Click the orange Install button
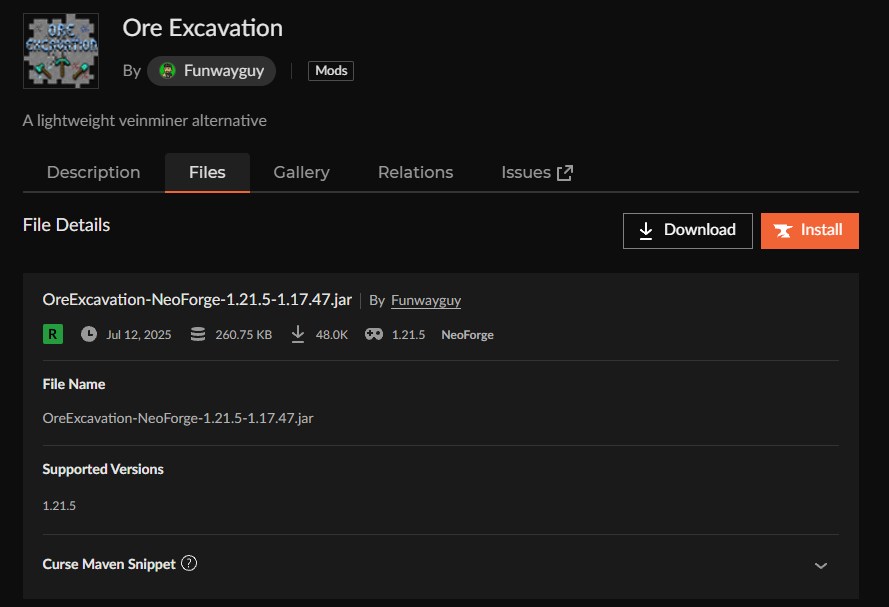The height and width of the screenshot is (607, 889). (810, 230)
